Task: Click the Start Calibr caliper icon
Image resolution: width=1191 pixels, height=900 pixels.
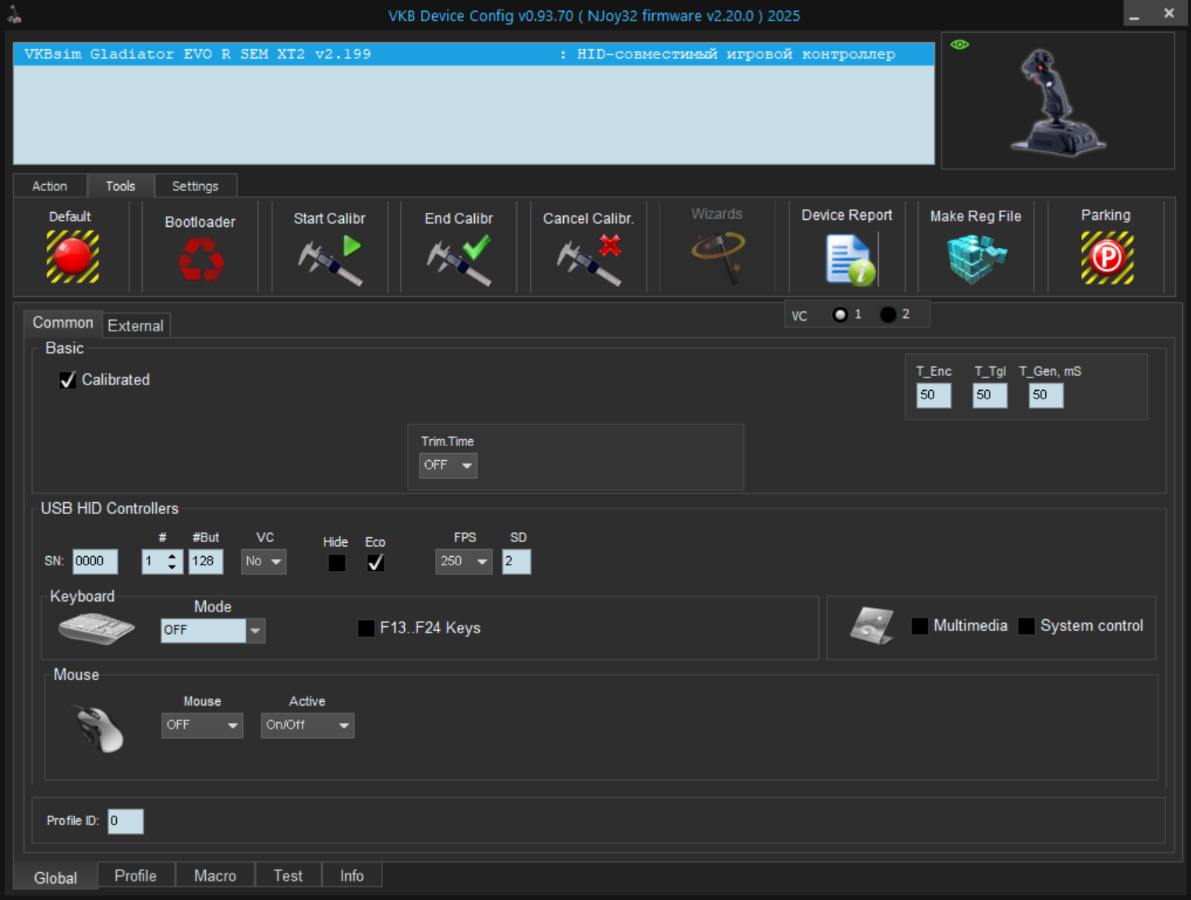Action: pos(330,261)
